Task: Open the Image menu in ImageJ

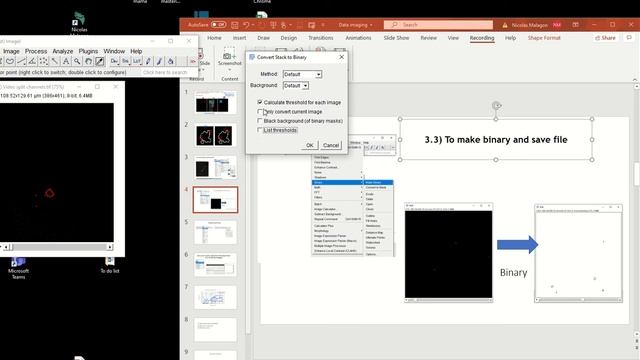Action: click(x=11, y=51)
